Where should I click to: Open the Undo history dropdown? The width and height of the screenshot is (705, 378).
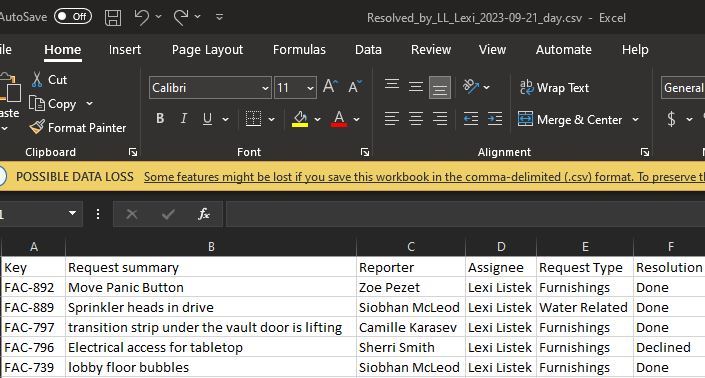(159, 17)
